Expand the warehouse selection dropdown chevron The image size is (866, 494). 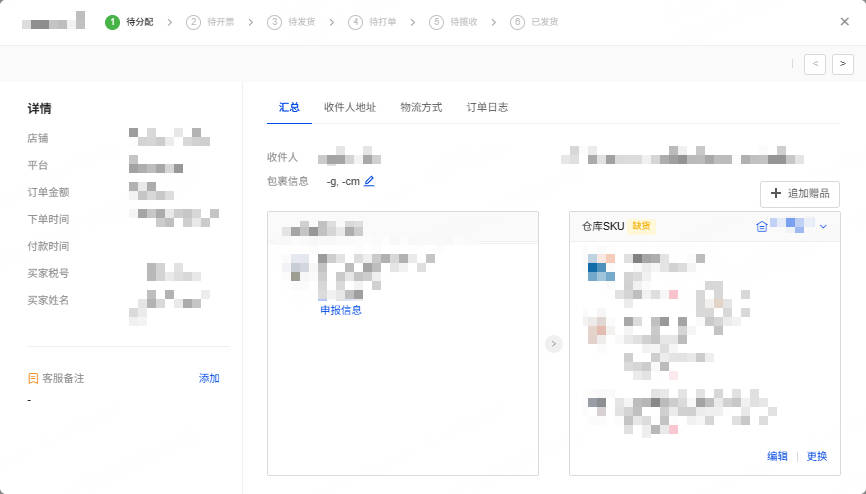[x=823, y=227]
